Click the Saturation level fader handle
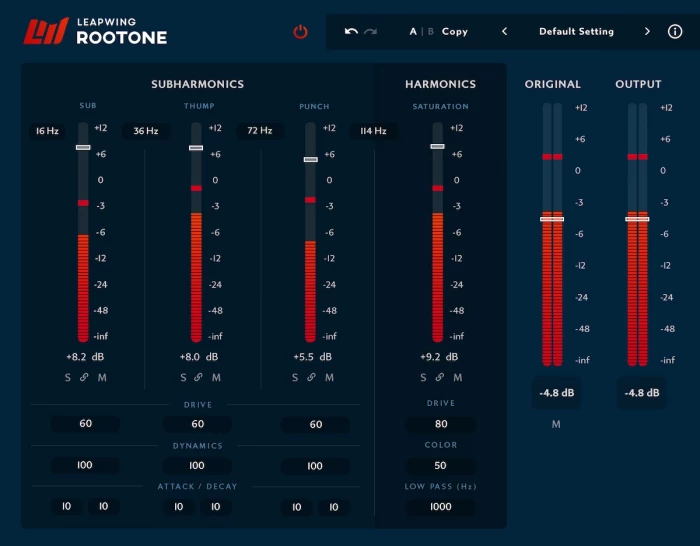 tap(437, 146)
